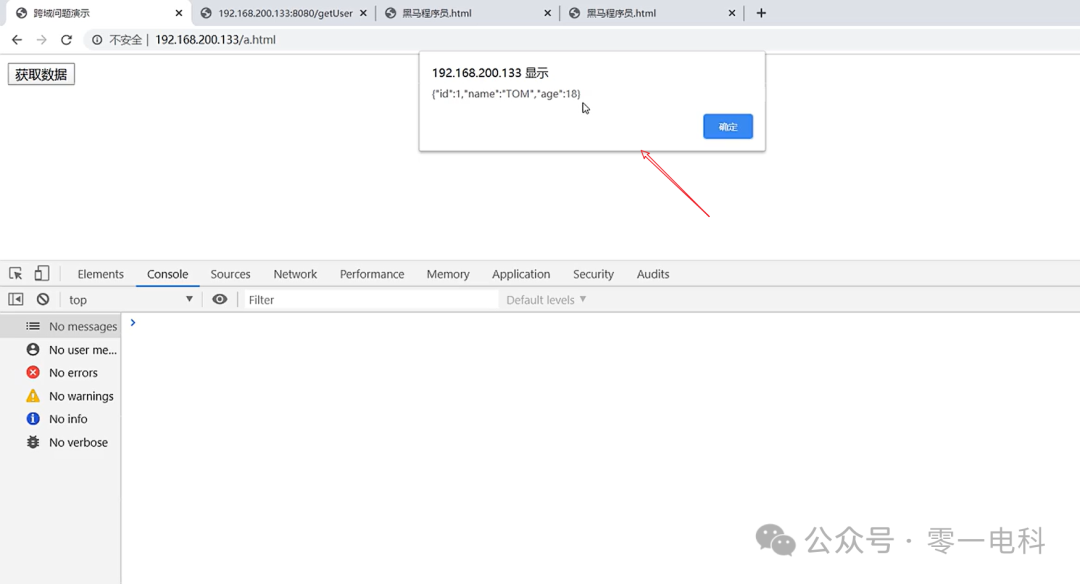Select the No errors console filter

72,372
